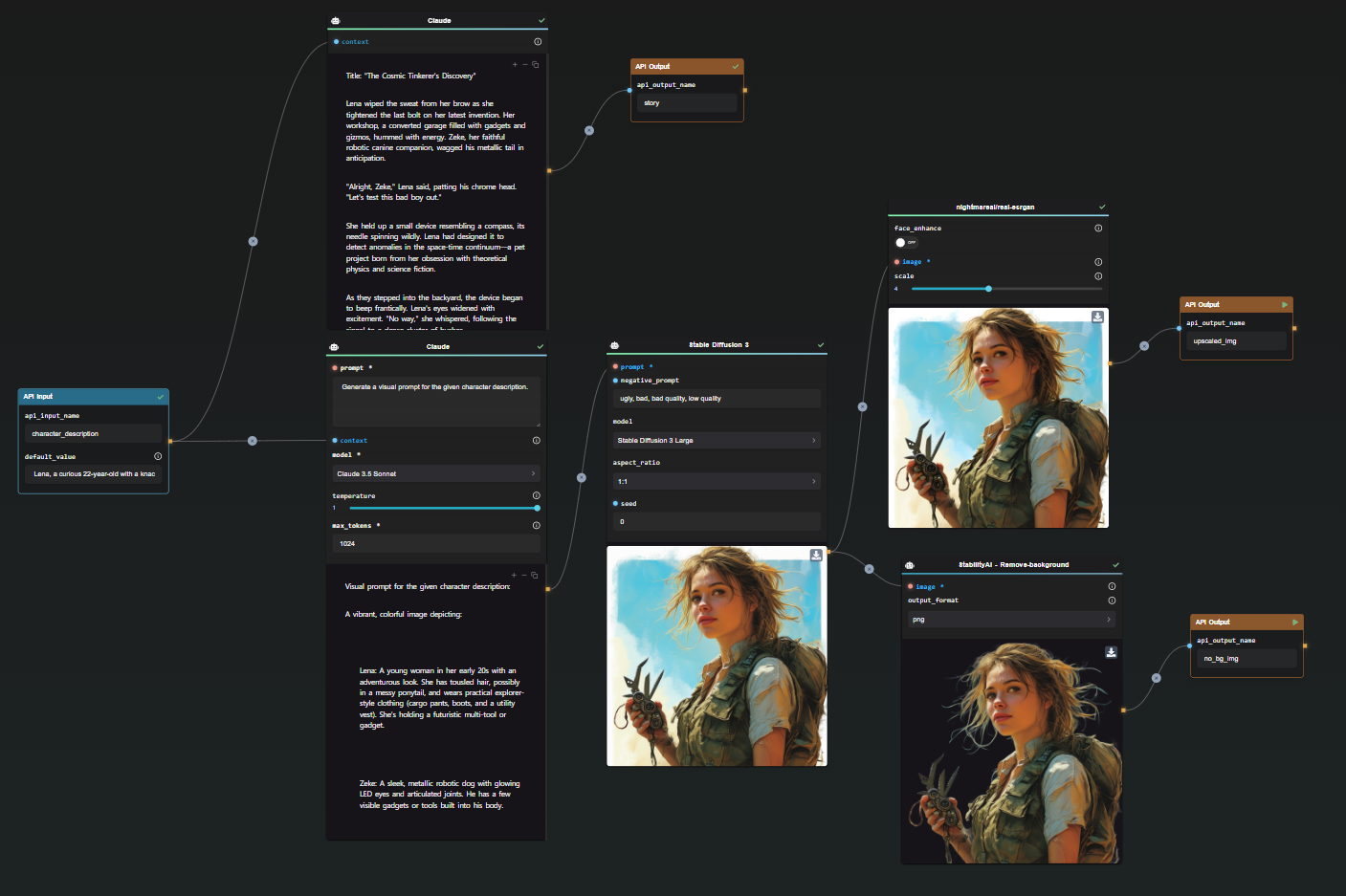This screenshot has height=896, width=1346.
Task: Show image info on the Remove-background node
Action: point(1112,586)
